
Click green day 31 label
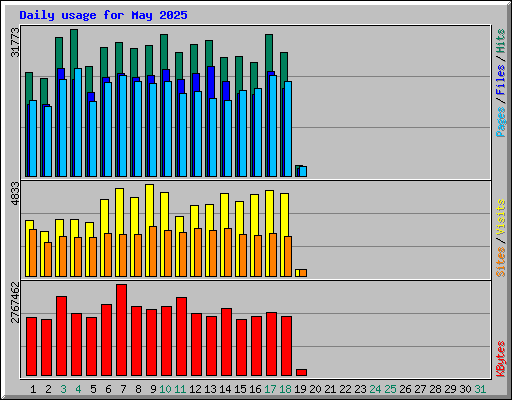pos(480,389)
